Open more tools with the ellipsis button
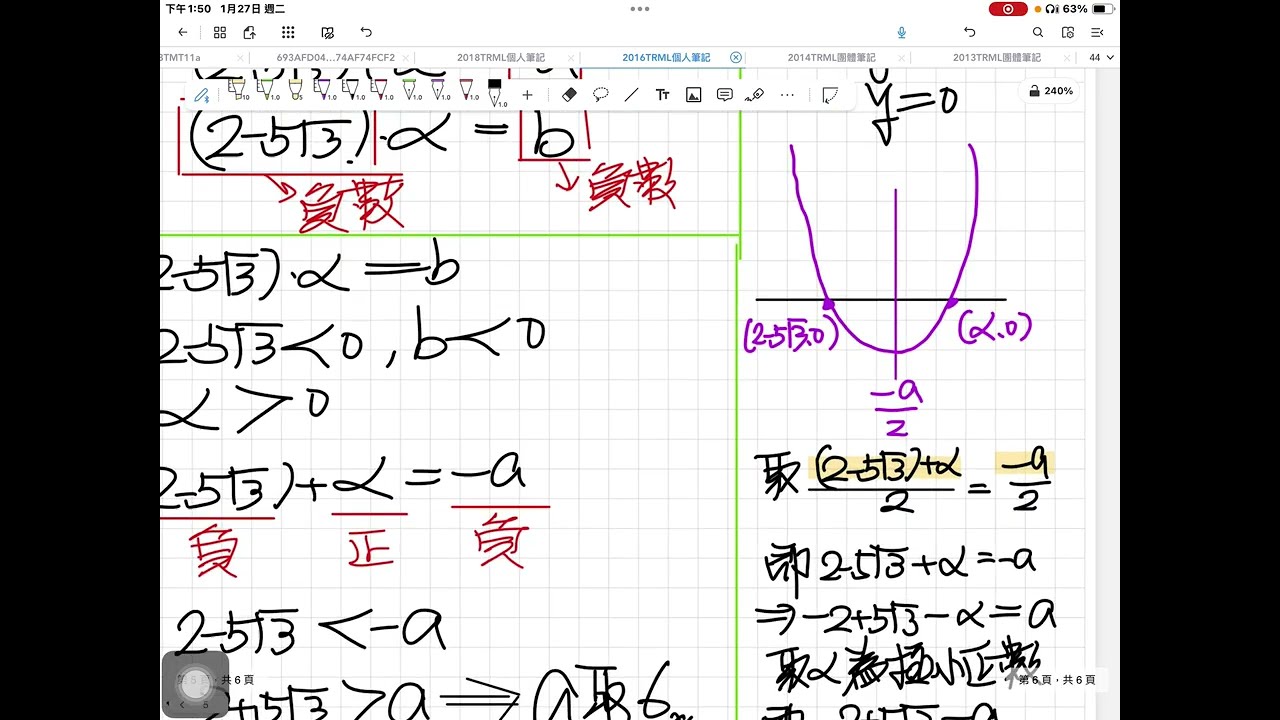1280x720 pixels. pos(787,95)
